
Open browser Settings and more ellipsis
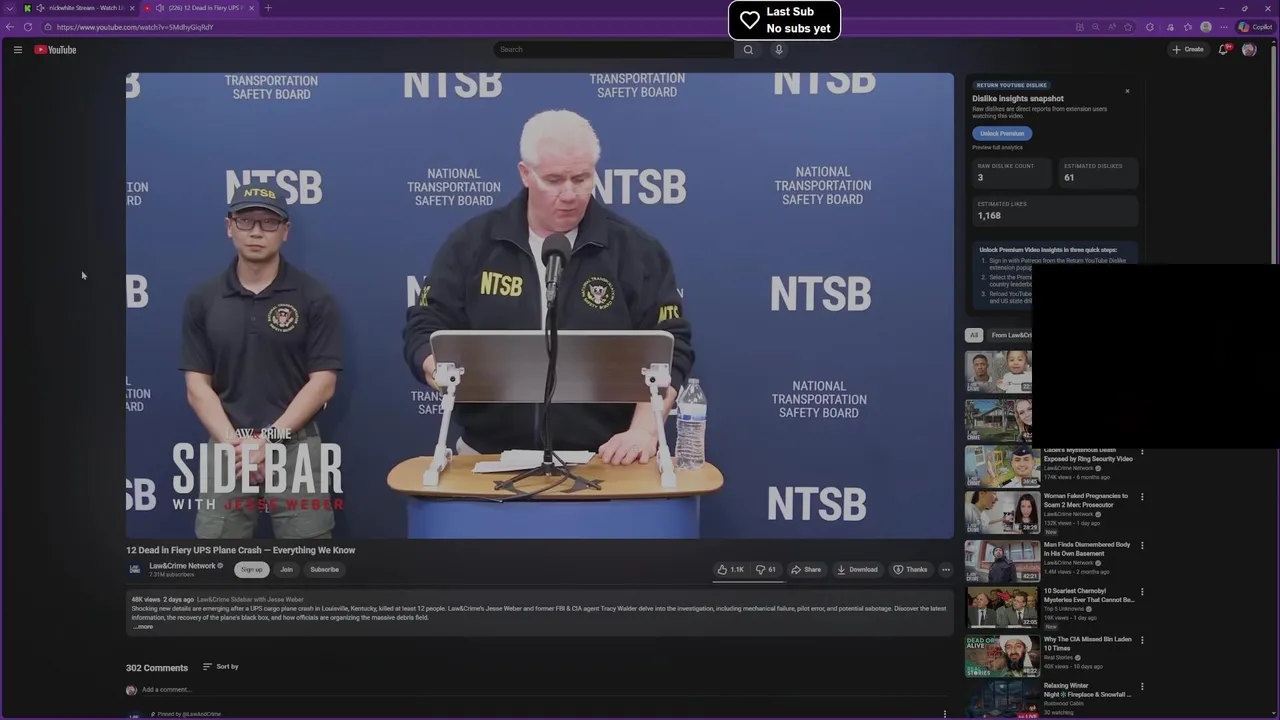pyautogui.click(x=1223, y=27)
